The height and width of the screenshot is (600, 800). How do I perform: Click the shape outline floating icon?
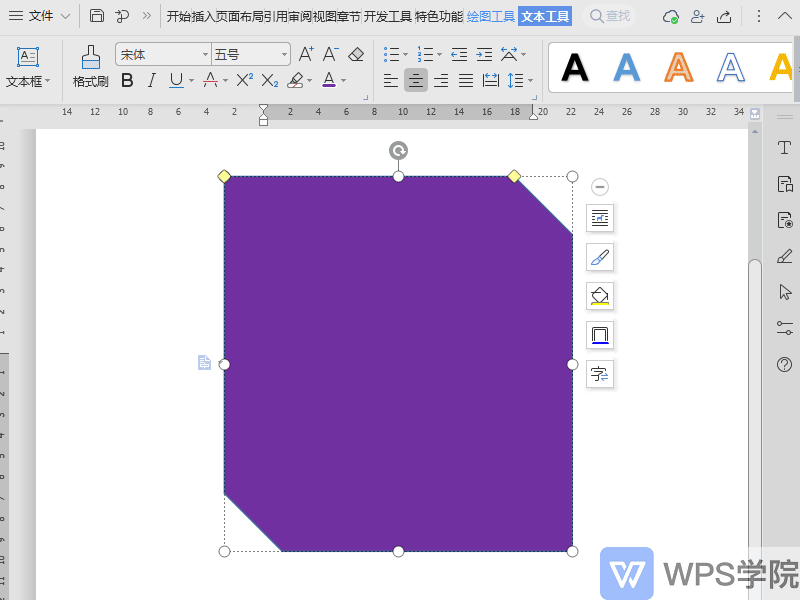coord(600,335)
